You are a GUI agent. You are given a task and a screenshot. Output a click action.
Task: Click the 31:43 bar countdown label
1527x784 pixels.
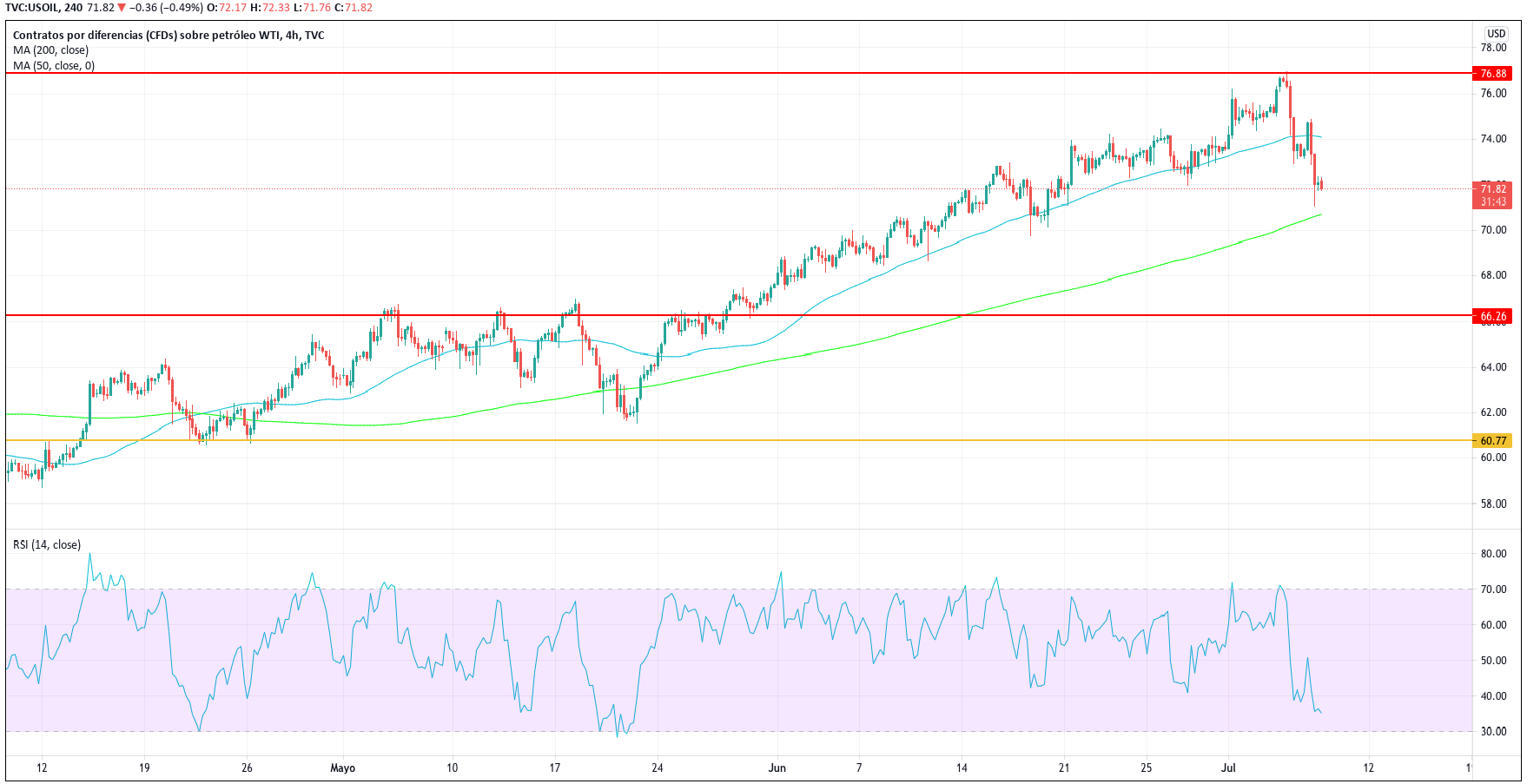point(1493,202)
